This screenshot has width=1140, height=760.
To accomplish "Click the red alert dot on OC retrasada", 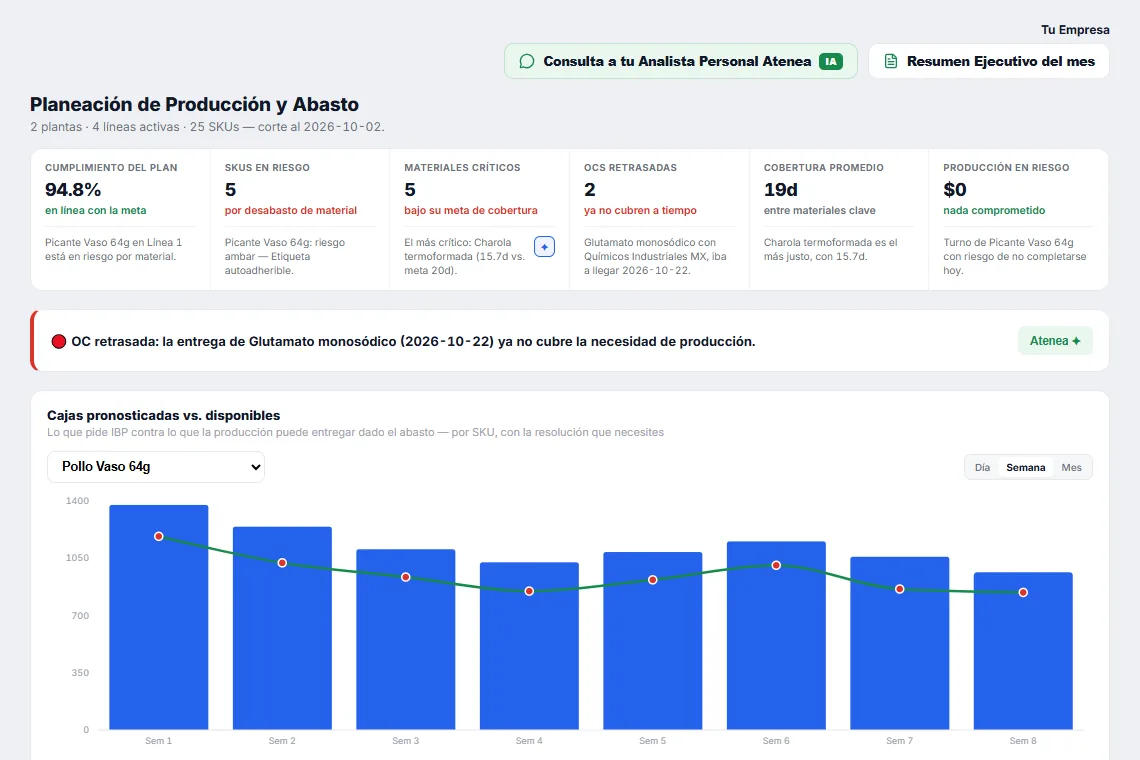I will [x=59, y=342].
